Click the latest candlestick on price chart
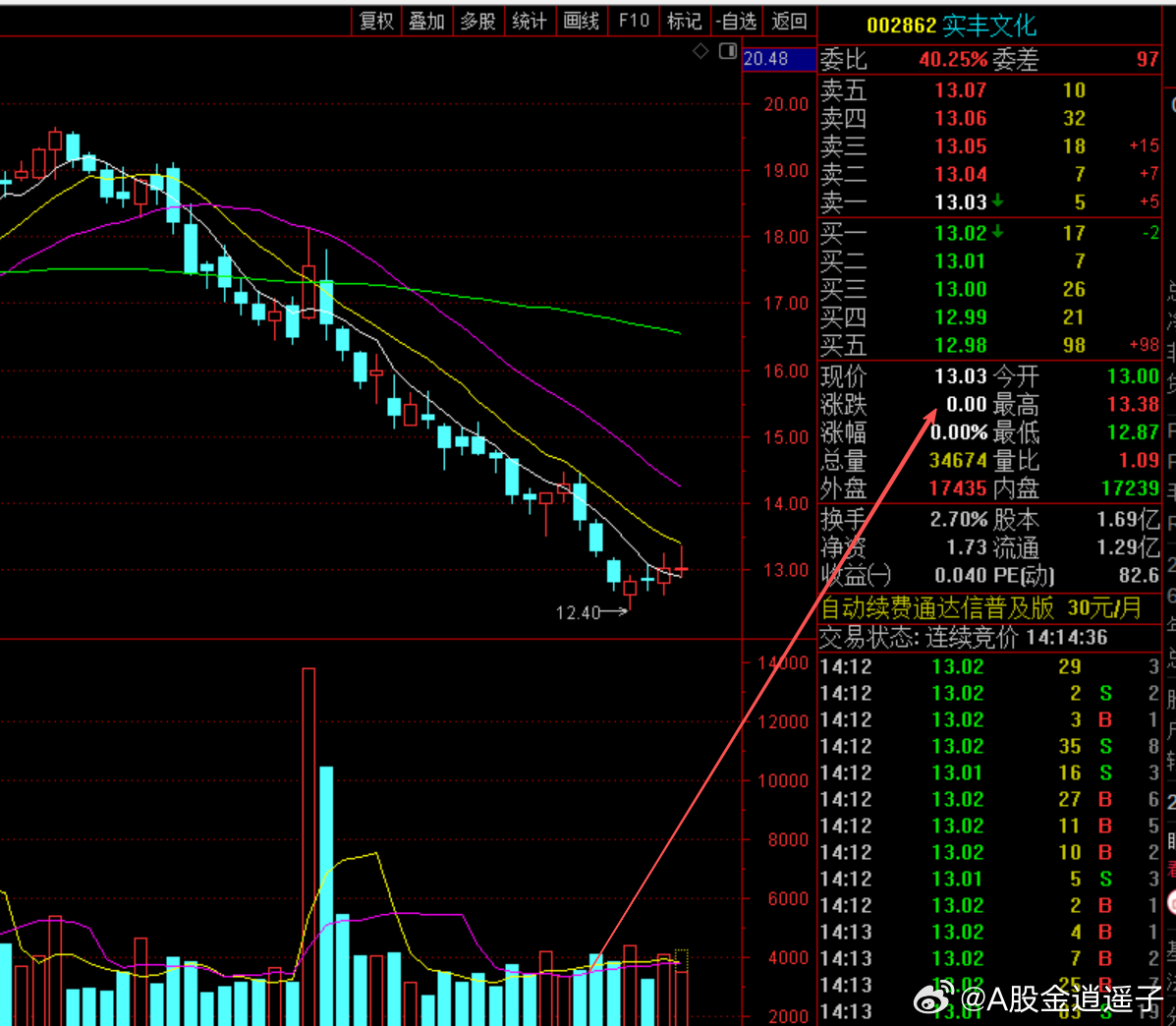The width and height of the screenshot is (1176, 1026). [681, 569]
